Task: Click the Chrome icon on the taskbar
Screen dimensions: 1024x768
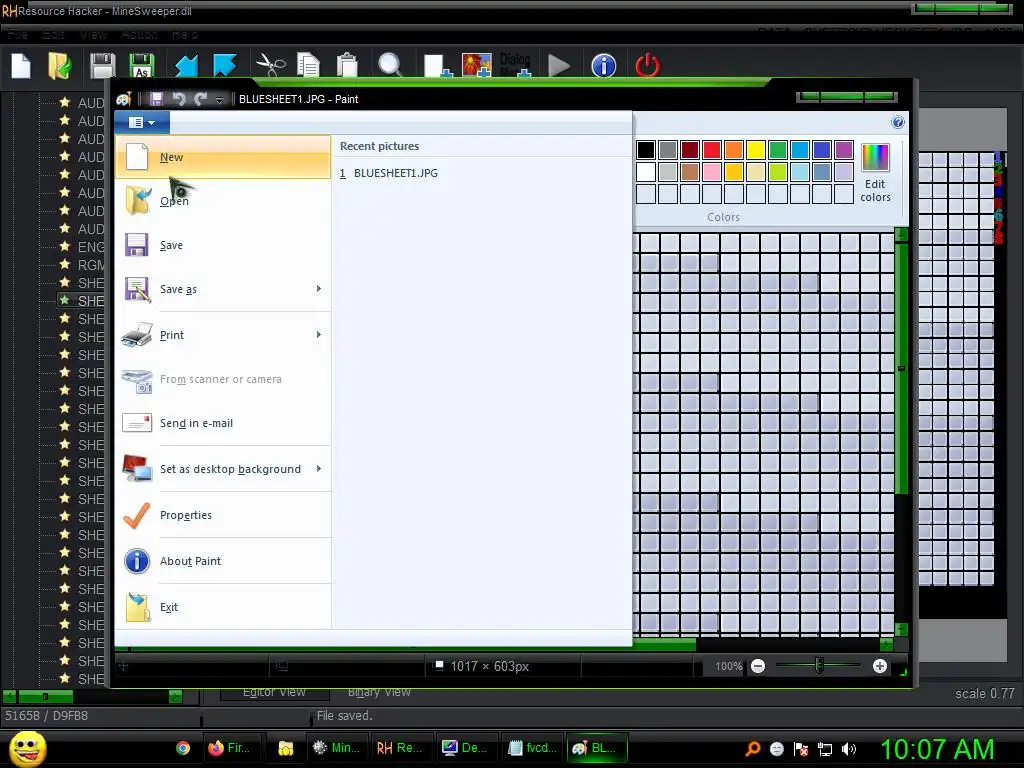Action: 183,748
